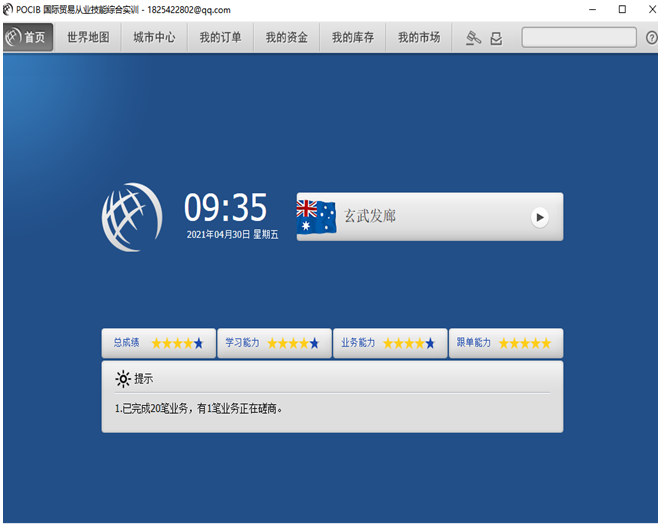Click the sun icon next to 提示

click(122, 379)
